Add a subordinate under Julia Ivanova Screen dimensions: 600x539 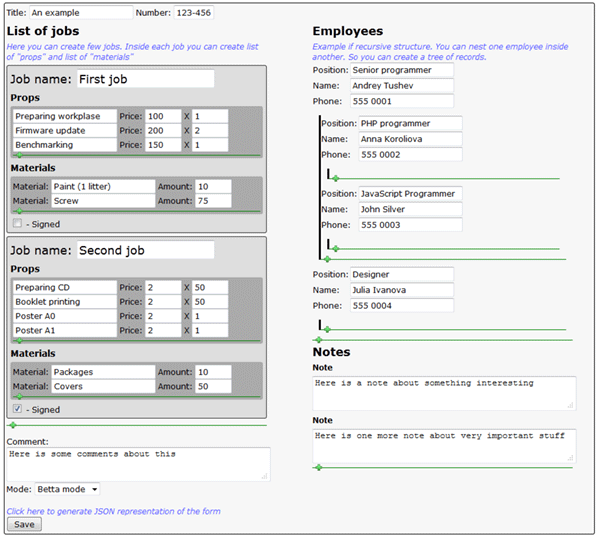[327, 329]
